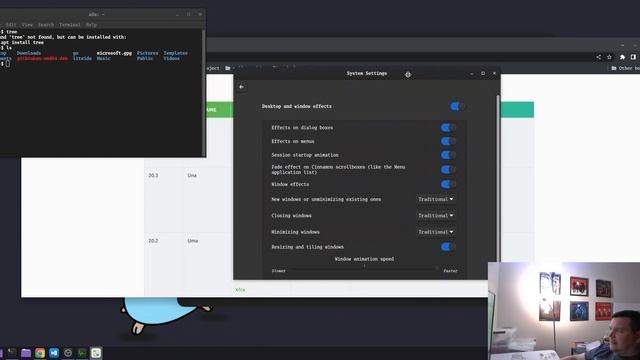This screenshot has width=640, height=360.
Task: Click 'Uma' next to 20.3
Action: 192,176
